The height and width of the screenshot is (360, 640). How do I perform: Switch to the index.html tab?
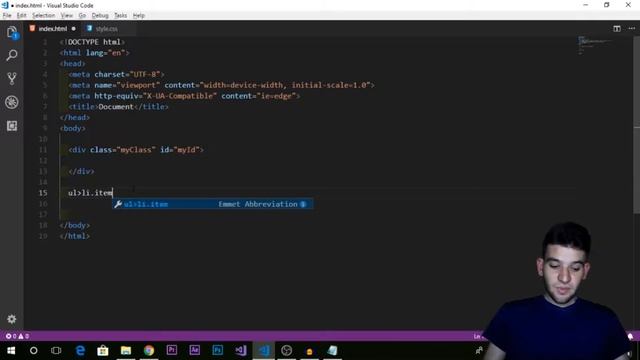click(x=52, y=29)
